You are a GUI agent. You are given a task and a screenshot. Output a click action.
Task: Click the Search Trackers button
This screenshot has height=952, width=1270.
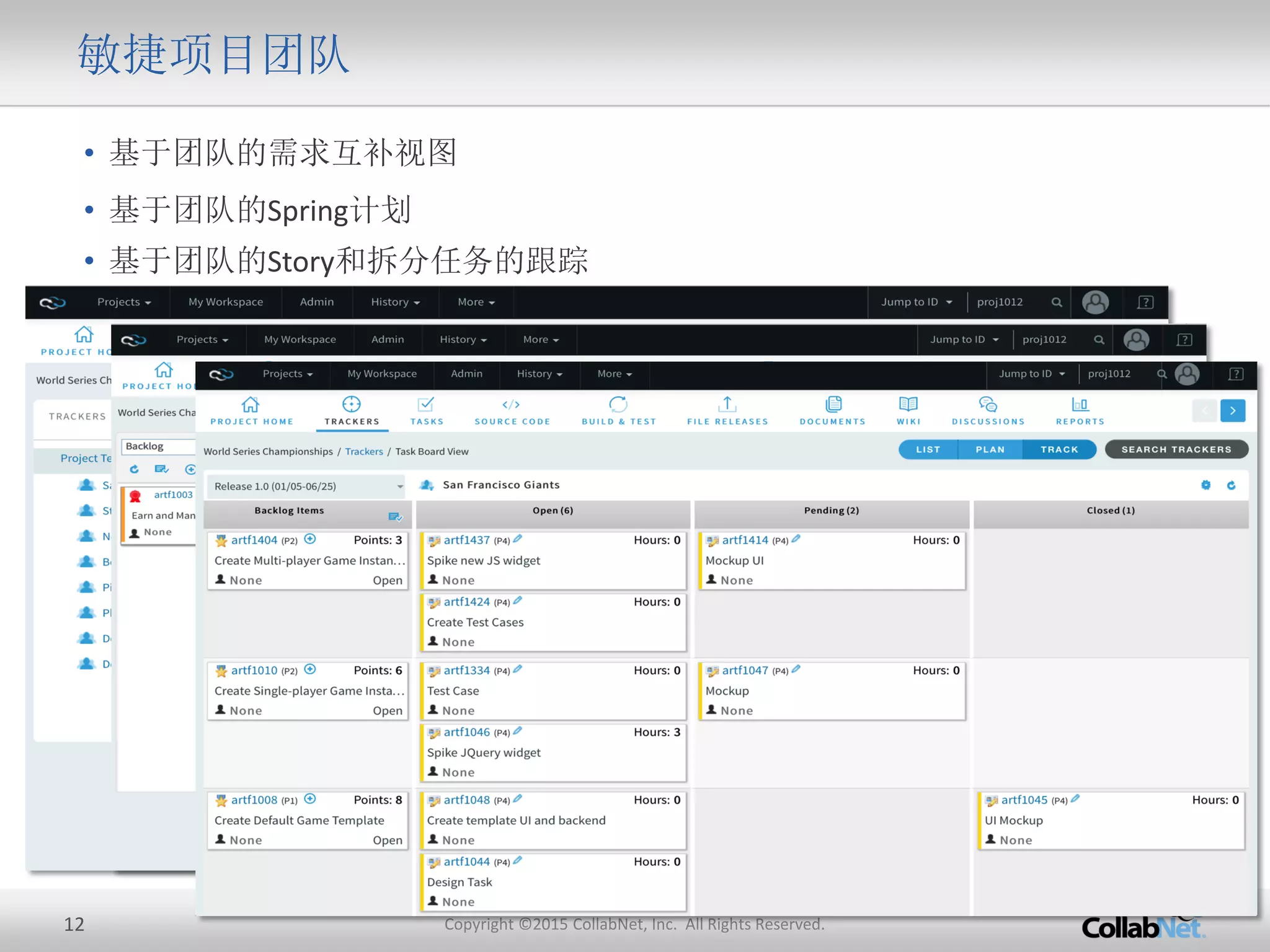1176,449
